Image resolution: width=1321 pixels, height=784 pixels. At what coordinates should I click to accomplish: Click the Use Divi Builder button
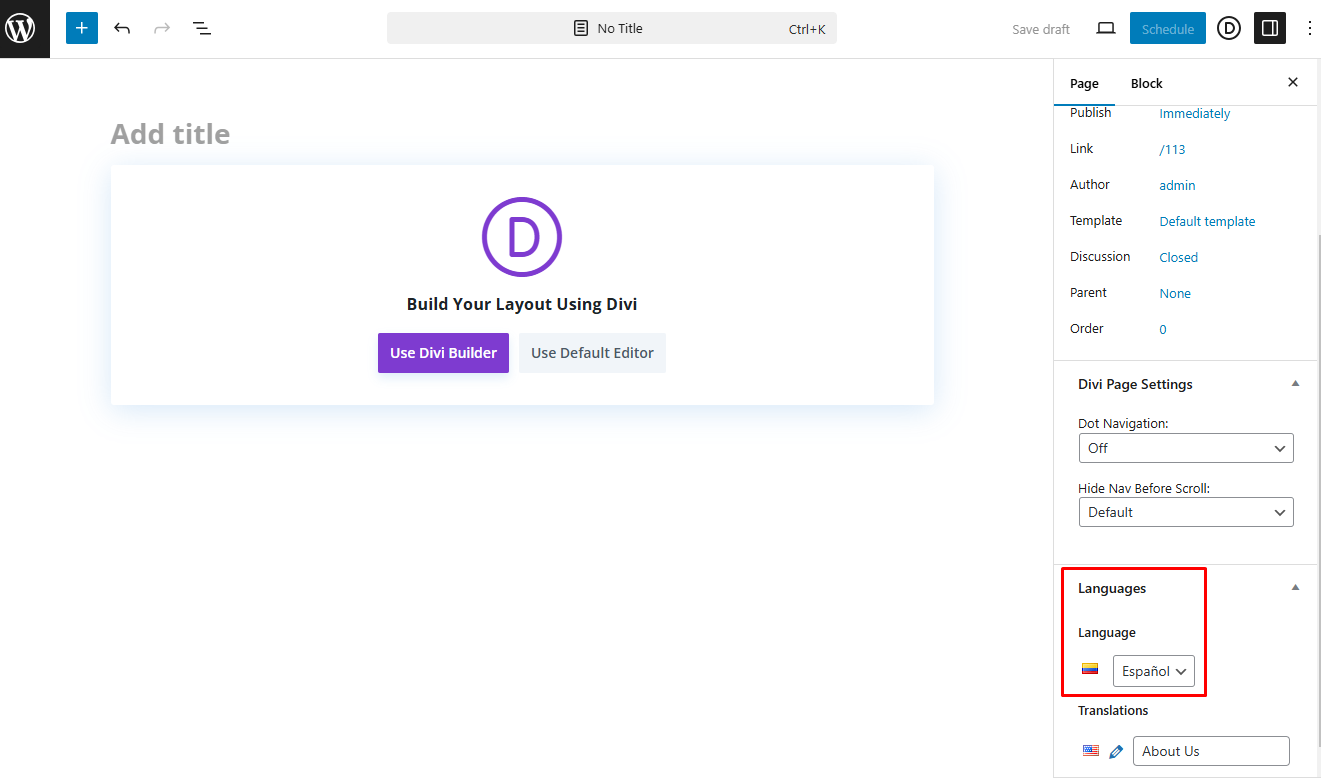(x=443, y=353)
